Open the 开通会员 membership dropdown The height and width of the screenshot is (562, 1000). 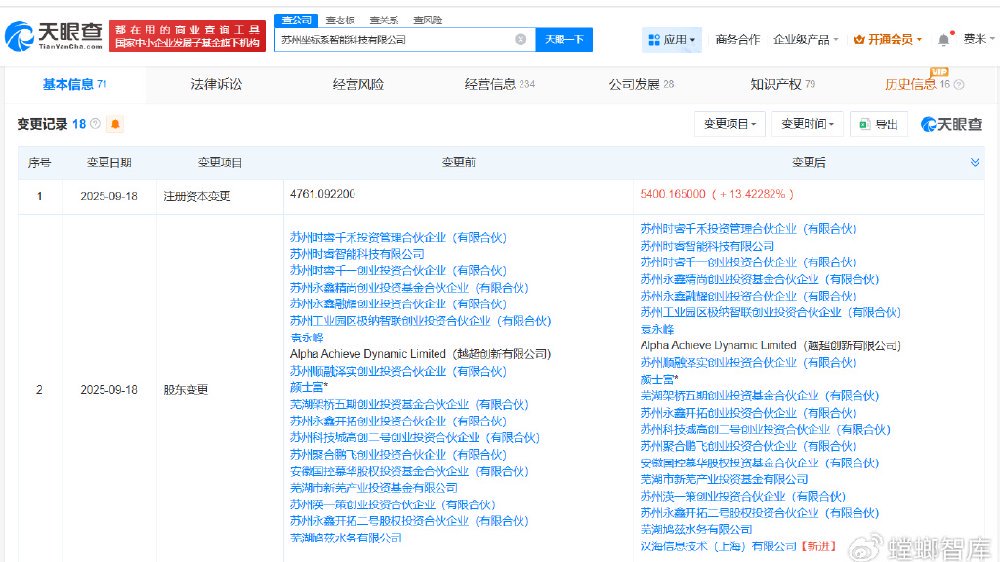click(888, 40)
